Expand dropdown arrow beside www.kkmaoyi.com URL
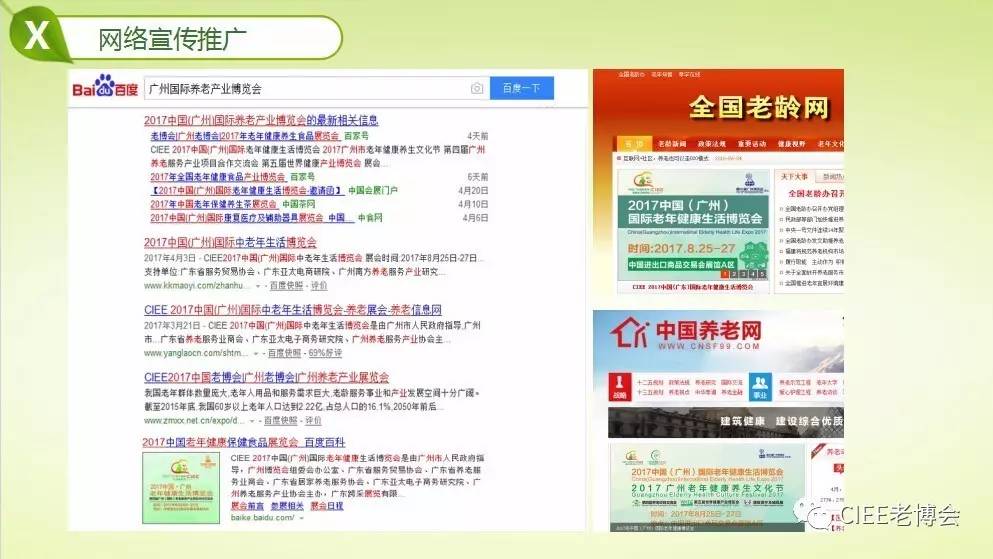The width and height of the screenshot is (993, 559). coord(258,286)
